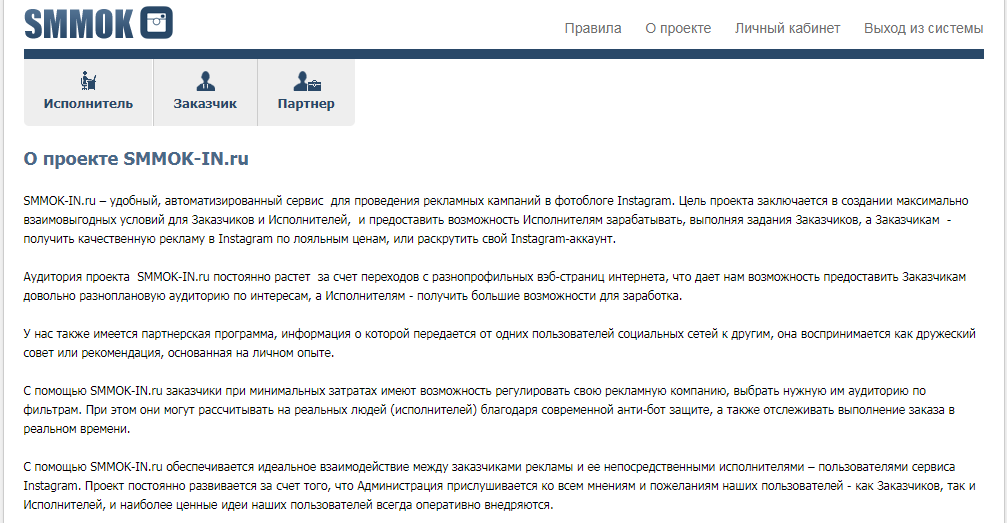Viewport: 1007px width, 523px height.
Task: Click Выход из системы to log out
Action: click(924, 28)
